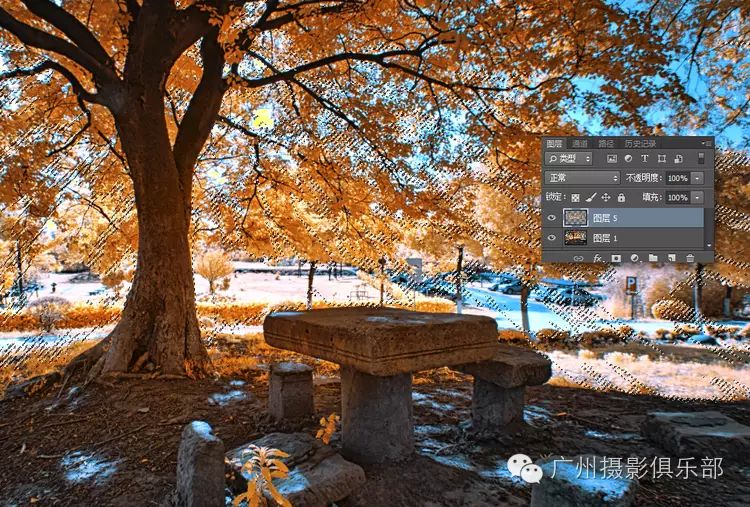This screenshot has height=507, width=750.
Task: Open the opacity slider dropdown arrow
Action: [x=697, y=178]
